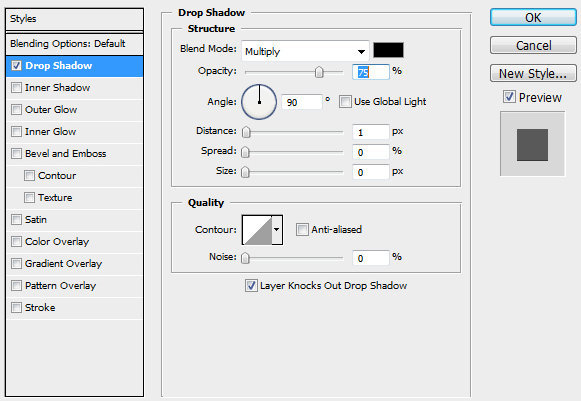The width and height of the screenshot is (581, 401).
Task: Toggle the Drop Shadow checkbox
Action: click(16, 66)
